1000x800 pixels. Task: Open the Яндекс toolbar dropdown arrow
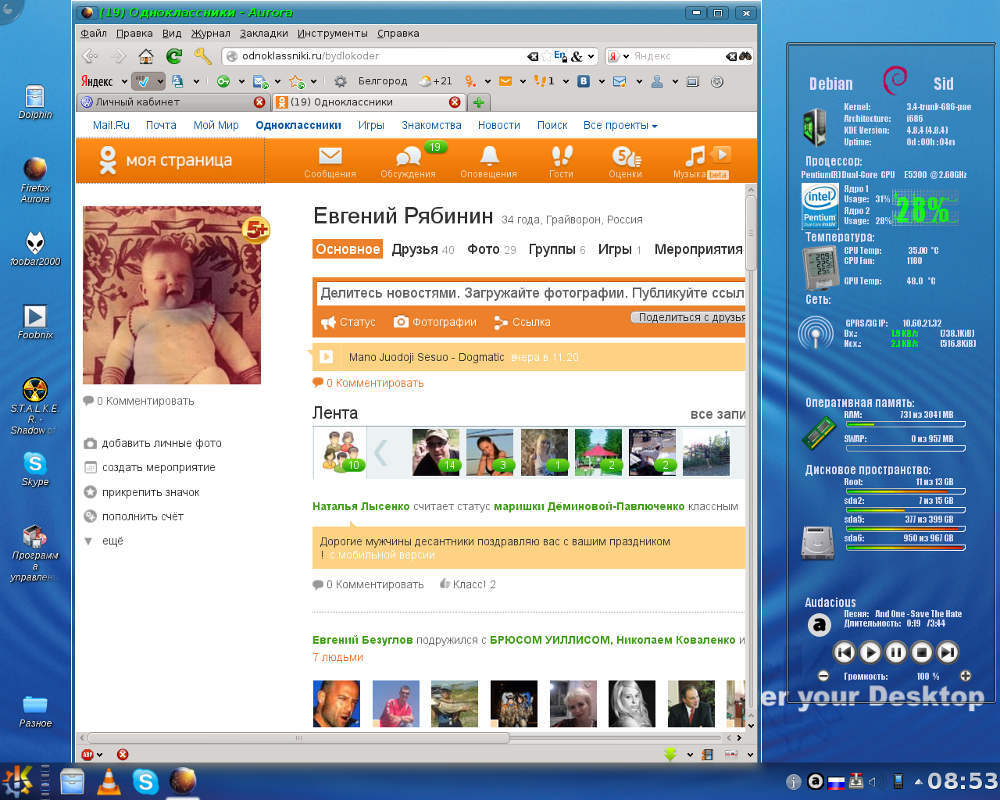[124, 82]
